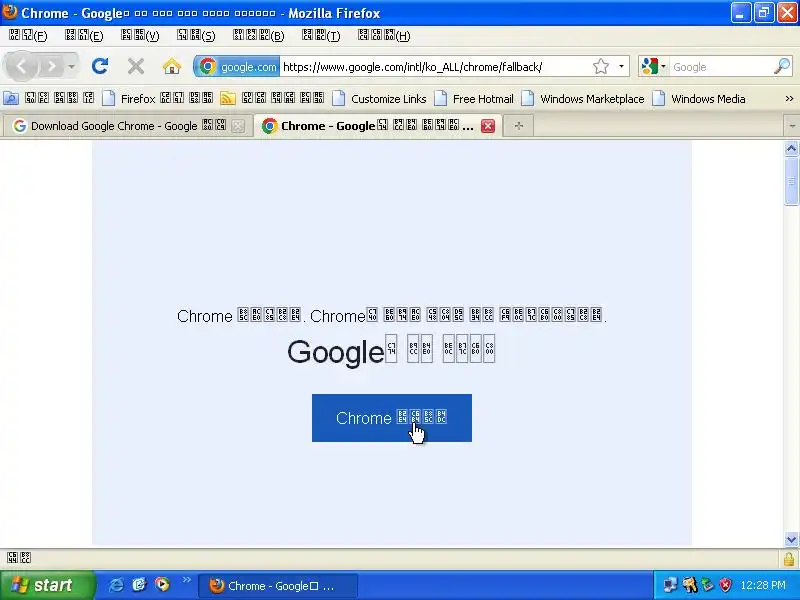Launch Internet Explorer from quick launch
Image resolution: width=800 pixels, height=600 pixels.
116,585
